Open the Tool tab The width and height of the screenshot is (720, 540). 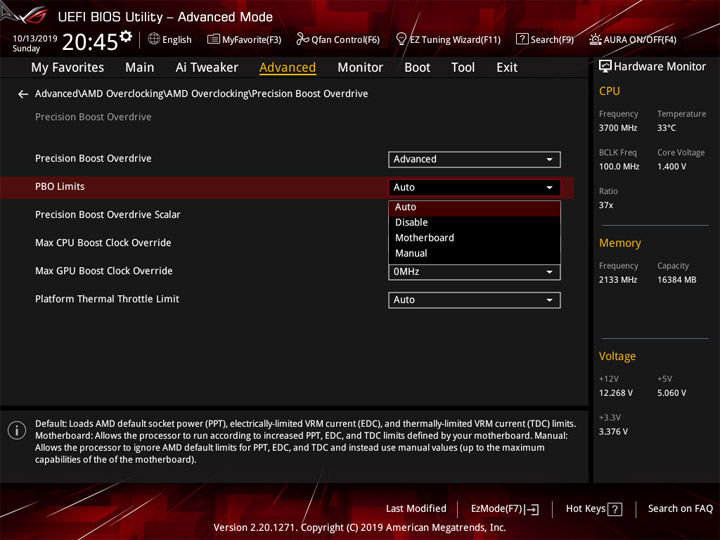[x=463, y=68]
